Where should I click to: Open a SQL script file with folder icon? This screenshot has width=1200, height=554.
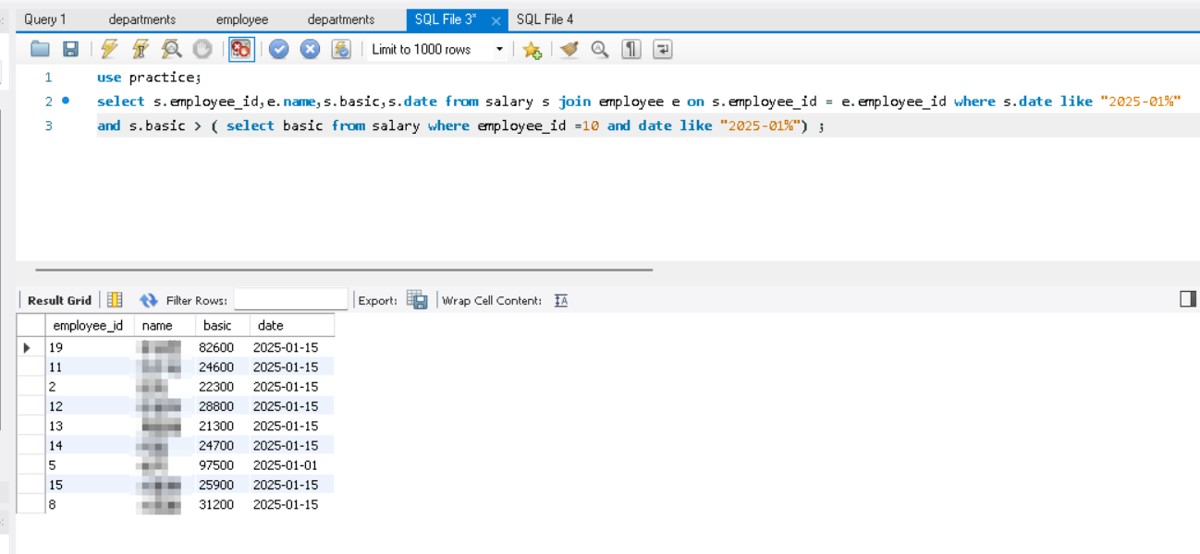[40, 49]
